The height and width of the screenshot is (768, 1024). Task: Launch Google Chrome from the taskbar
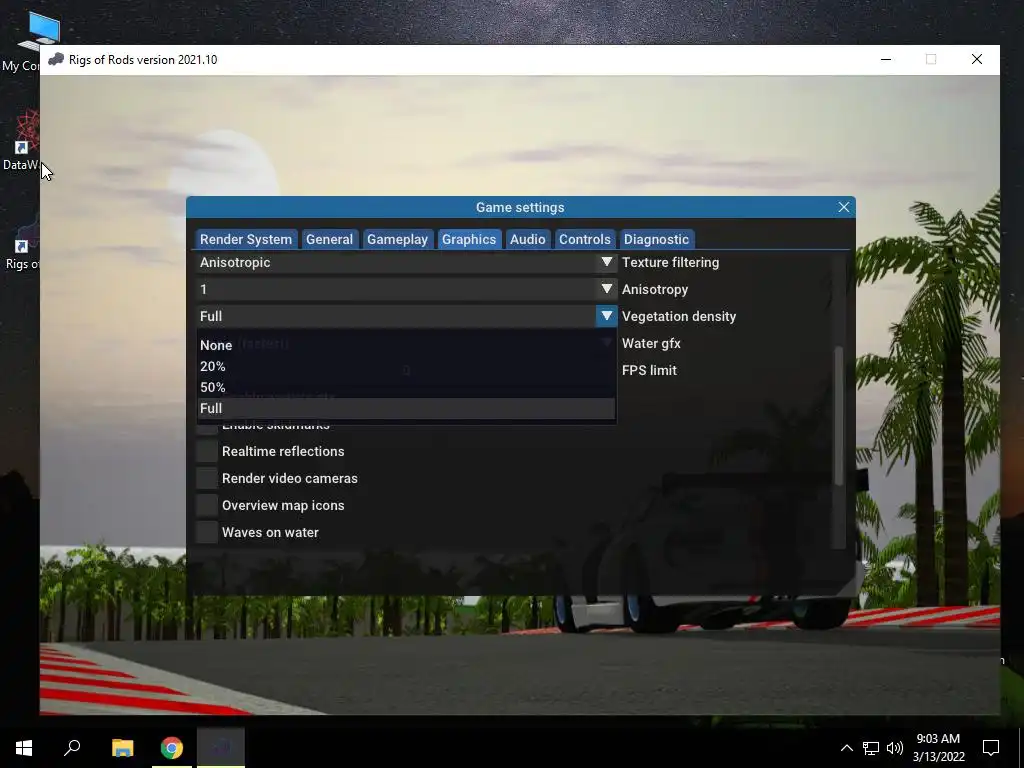[172, 748]
